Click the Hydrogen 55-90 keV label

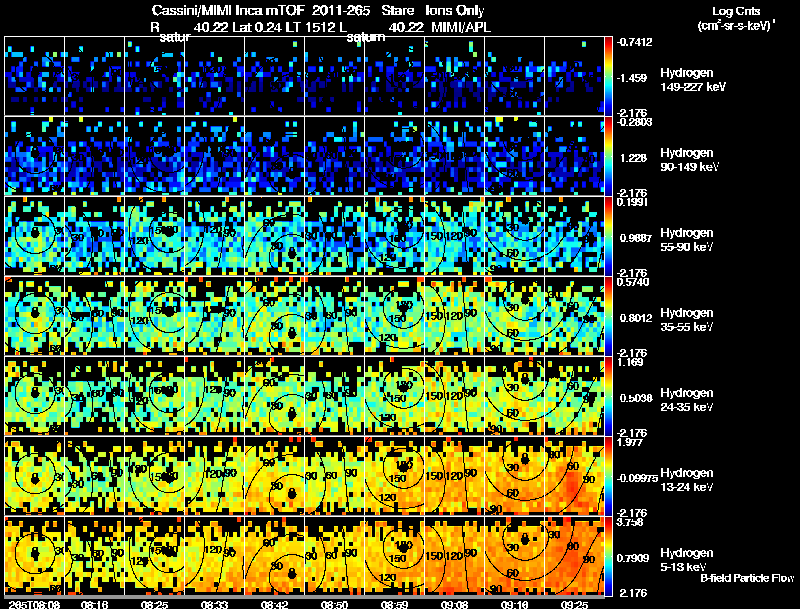tap(686, 240)
